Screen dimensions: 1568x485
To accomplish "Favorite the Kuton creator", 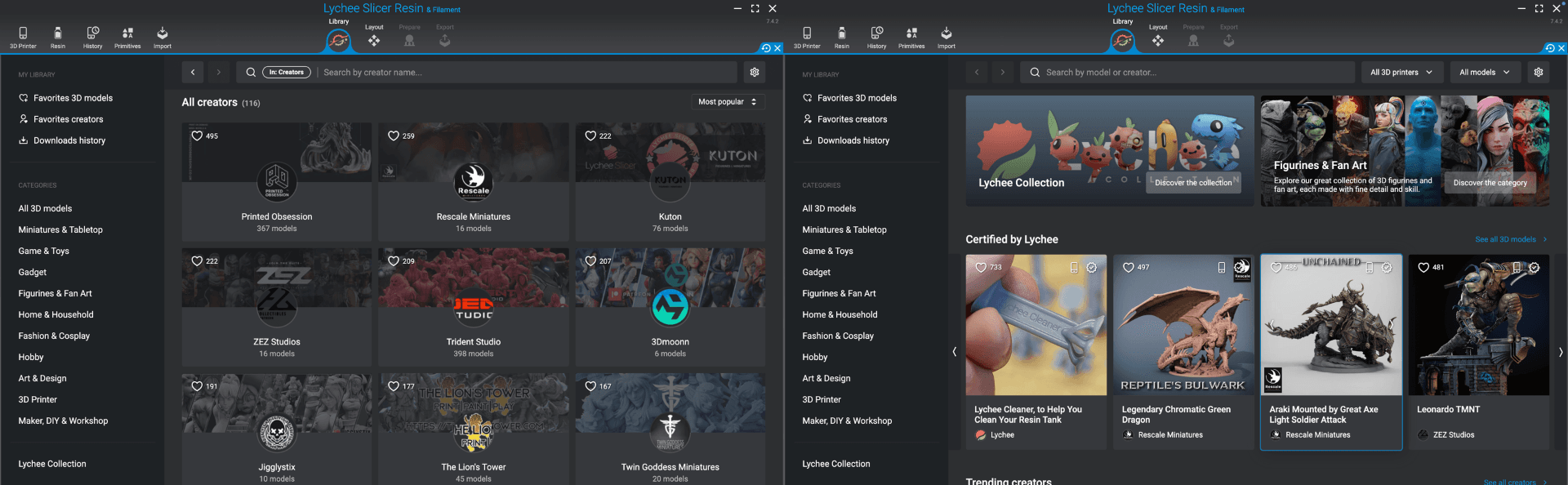I will point(590,136).
